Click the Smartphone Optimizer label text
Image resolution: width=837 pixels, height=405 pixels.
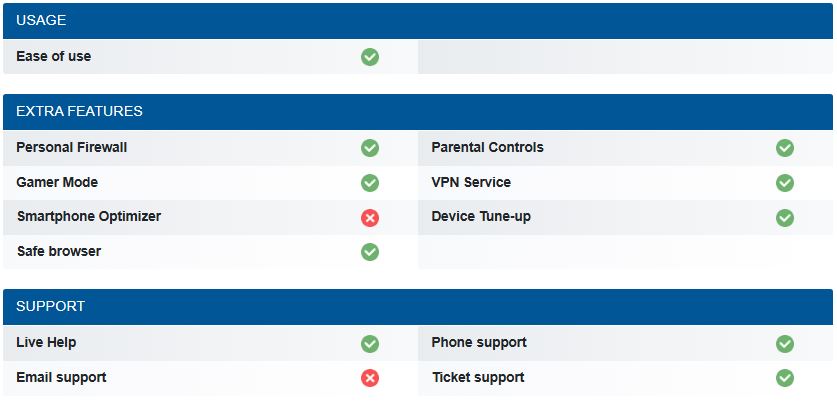tap(89, 217)
